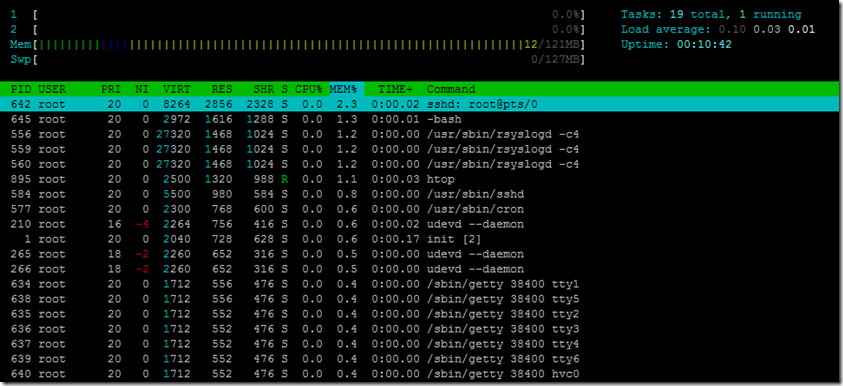
Task: Select the getty hvc0 process row
Action: pos(419,374)
